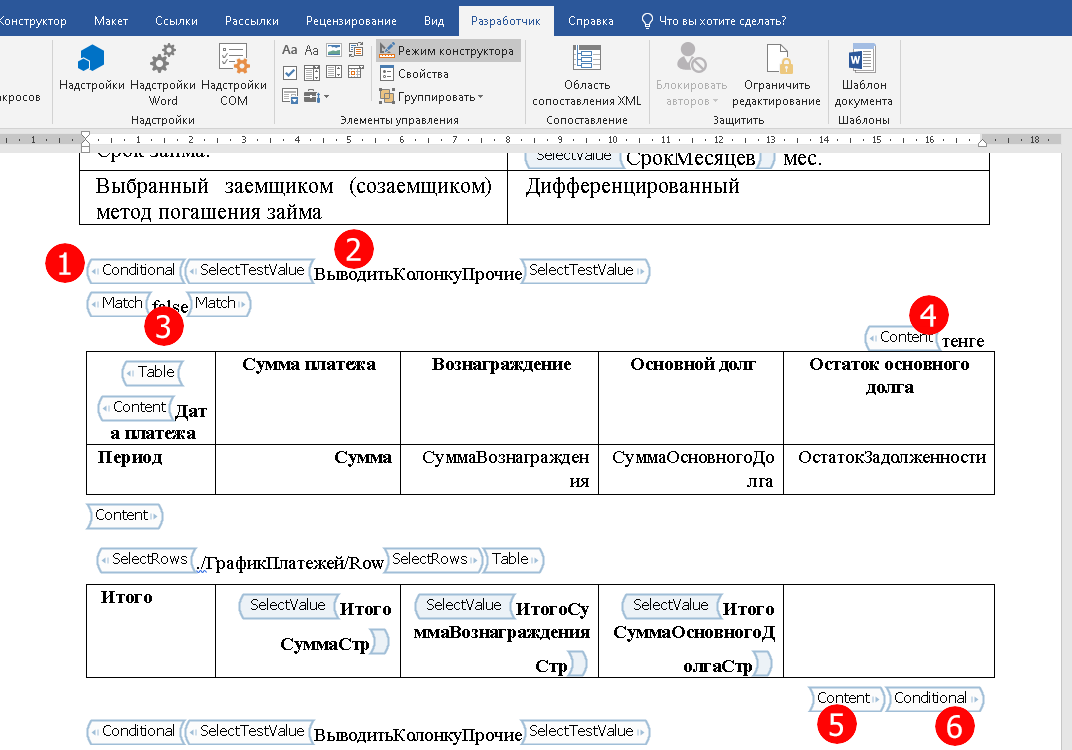The width and height of the screenshot is (1072, 750).
Task: Click the СрокМесяцев placeholder text
Action: coord(691,159)
